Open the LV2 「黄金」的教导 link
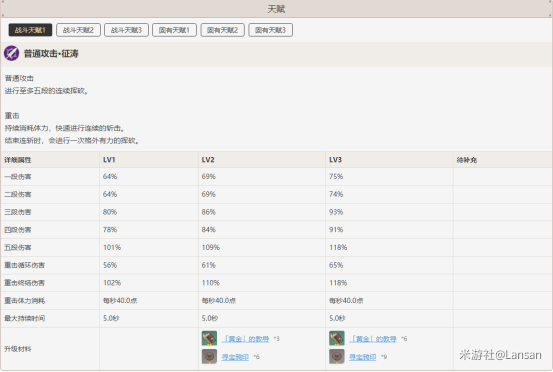Image resolution: width=553 pixels, height=372 pixels. [x=245, y=339]
